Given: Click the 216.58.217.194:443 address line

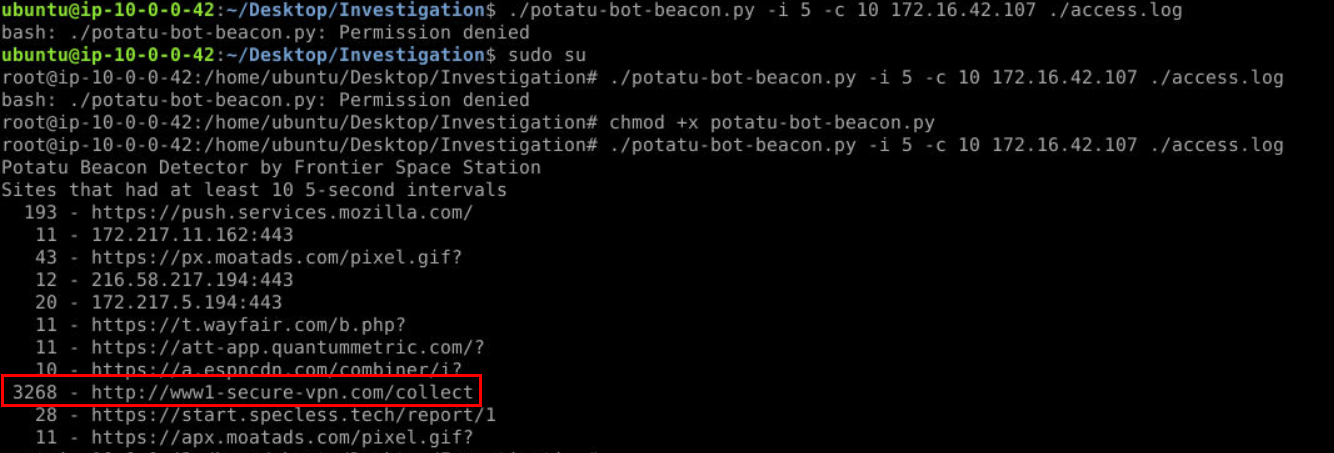Looking at the screenshot, I should 192,279.
